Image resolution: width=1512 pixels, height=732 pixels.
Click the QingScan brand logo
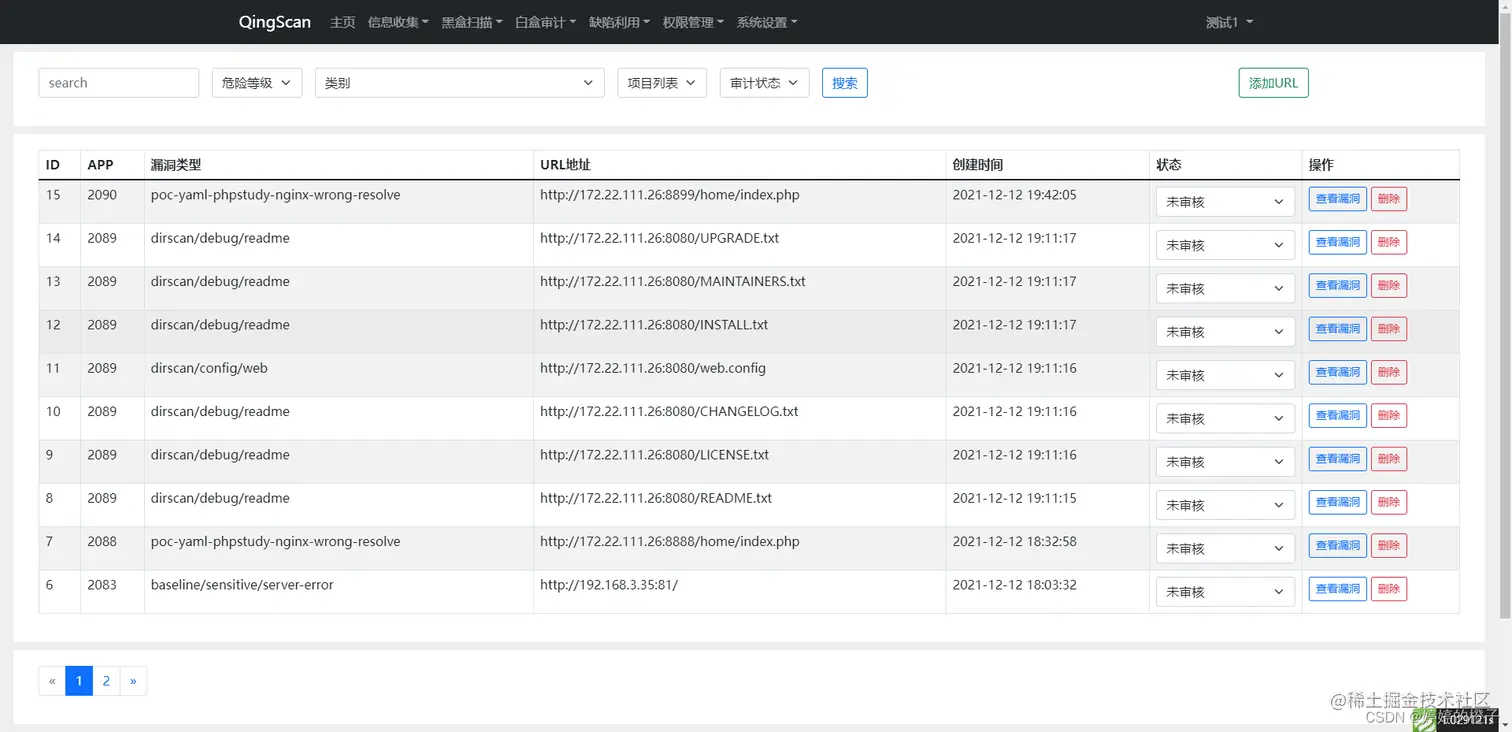[275, 22]
